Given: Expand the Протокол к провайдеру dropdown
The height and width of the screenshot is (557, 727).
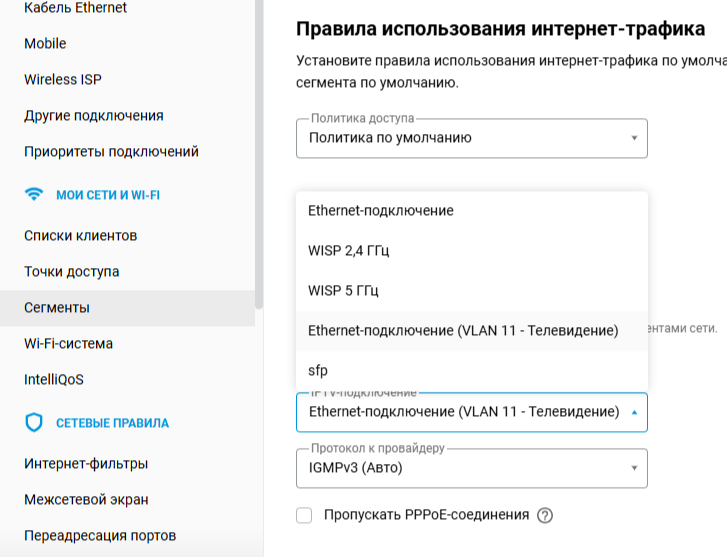Looking at the screenshot, I should pos(472,468).
